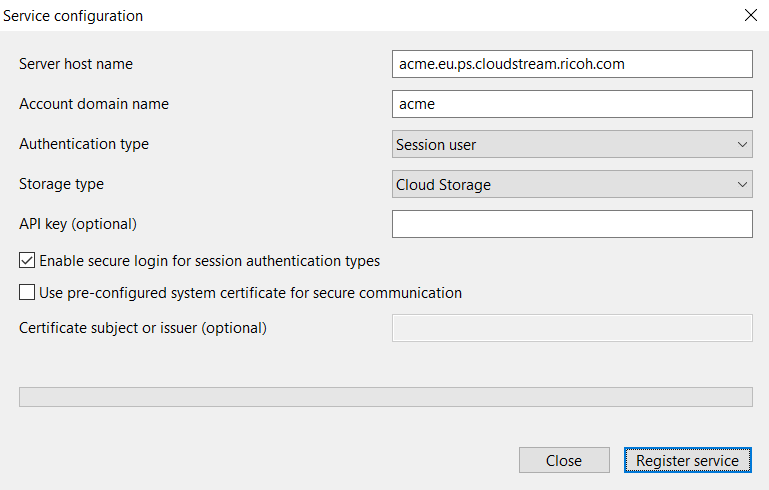Click the Service configuration title bar text

[73, 16]
